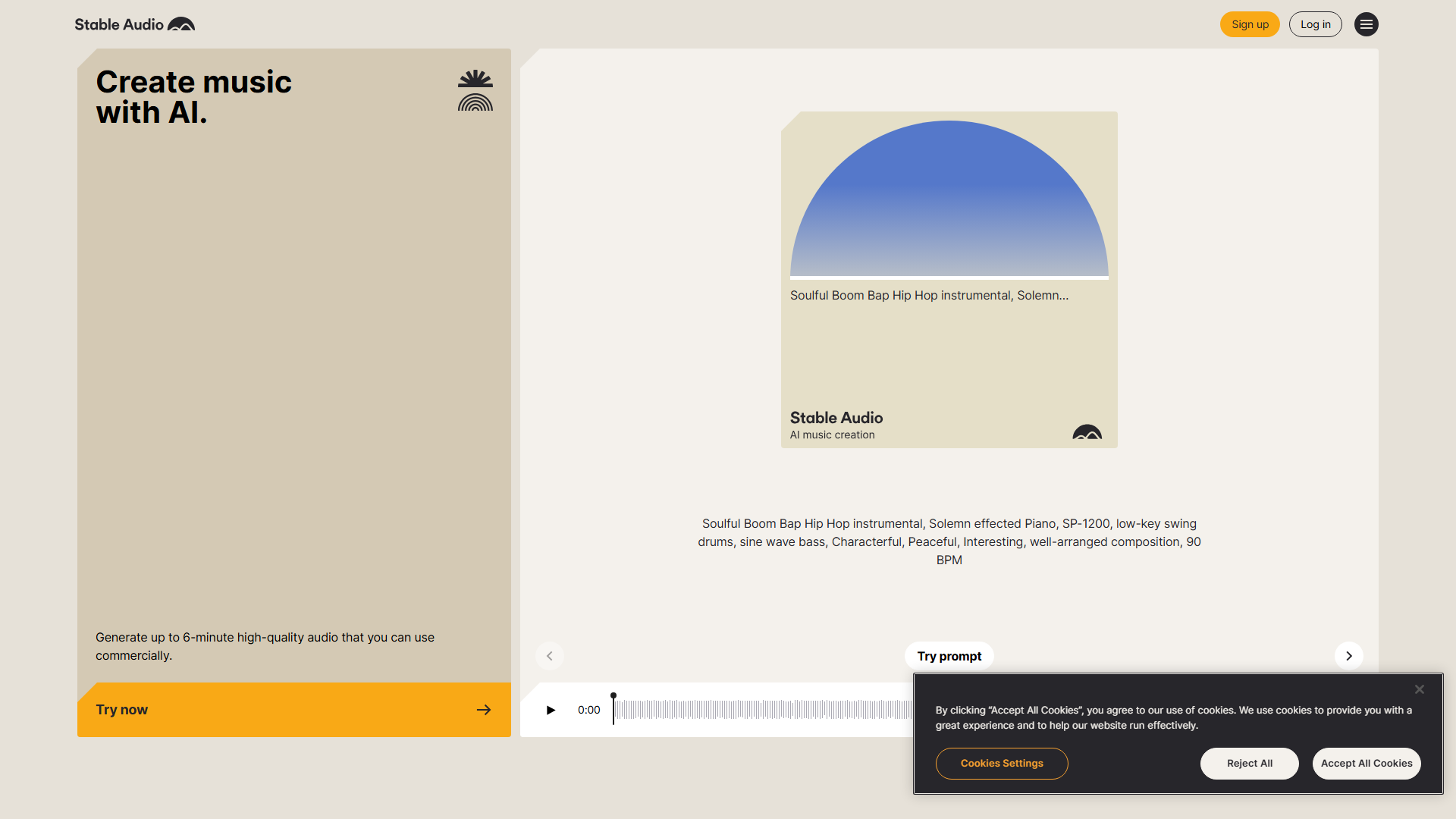Screen dimensions: 1456x819
Task: Open the hamburger menu
Action: (x=1366, y=24)
